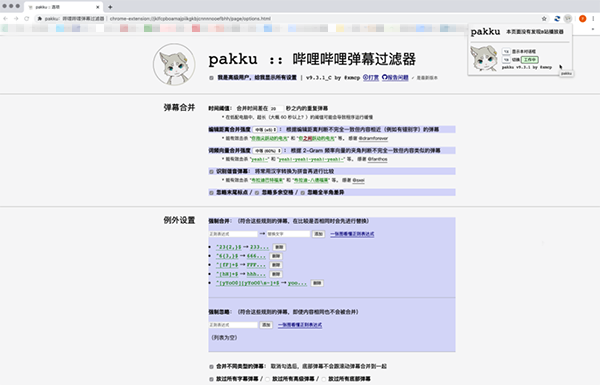Open the 报告问题 GitHub link
The width and height of the screenshot is (600, 385).
click(395, 78)
